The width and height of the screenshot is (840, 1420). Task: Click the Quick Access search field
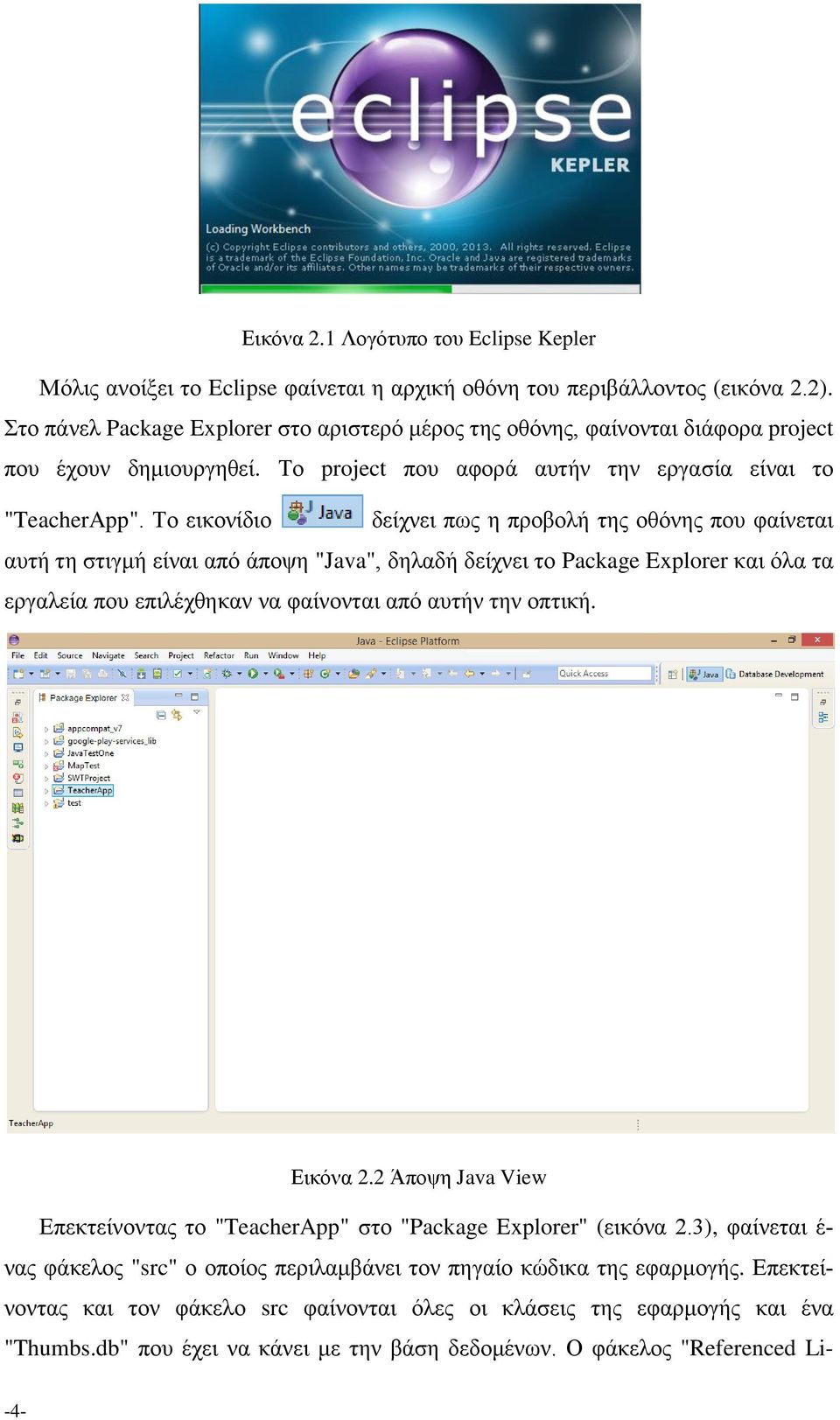pos(605,674)
